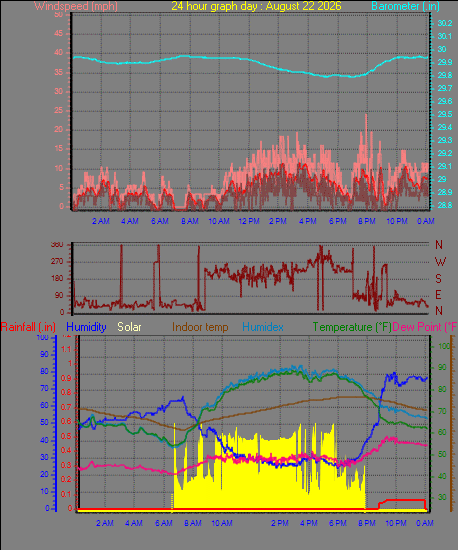Click the 8 PM wind graph time label
Image resolution: width=458 pixels, height=550 pixels.
tap(367, 221)
